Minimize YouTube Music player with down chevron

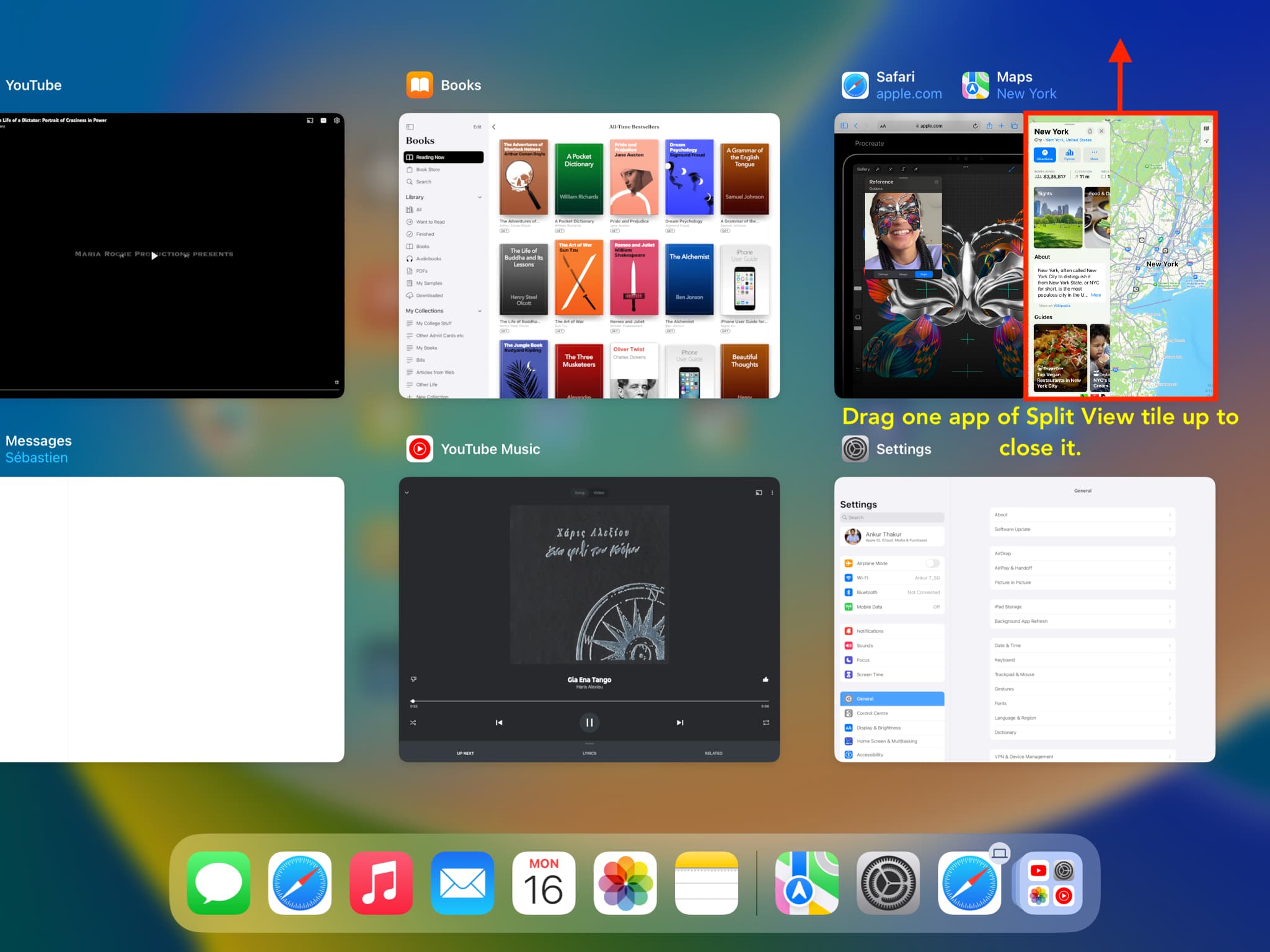tap(407, 493)
